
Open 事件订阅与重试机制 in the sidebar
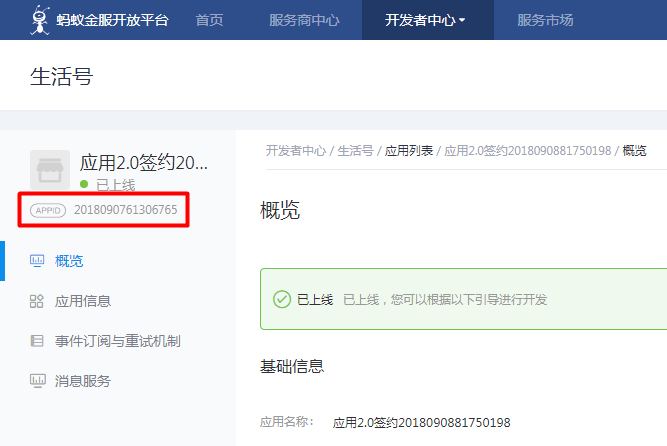118,341
